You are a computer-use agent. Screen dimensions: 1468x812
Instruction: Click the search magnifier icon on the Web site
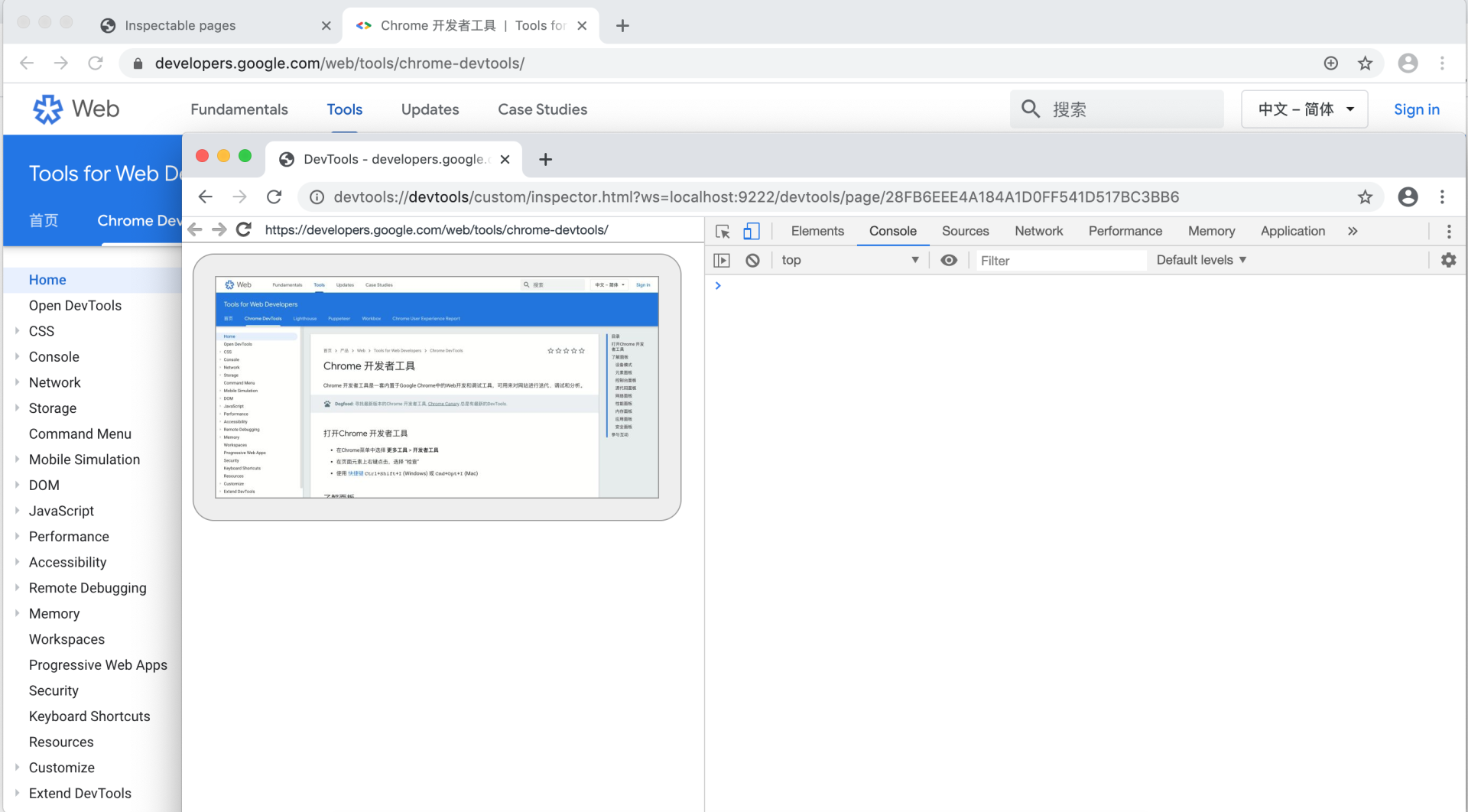click(1031, 109)
